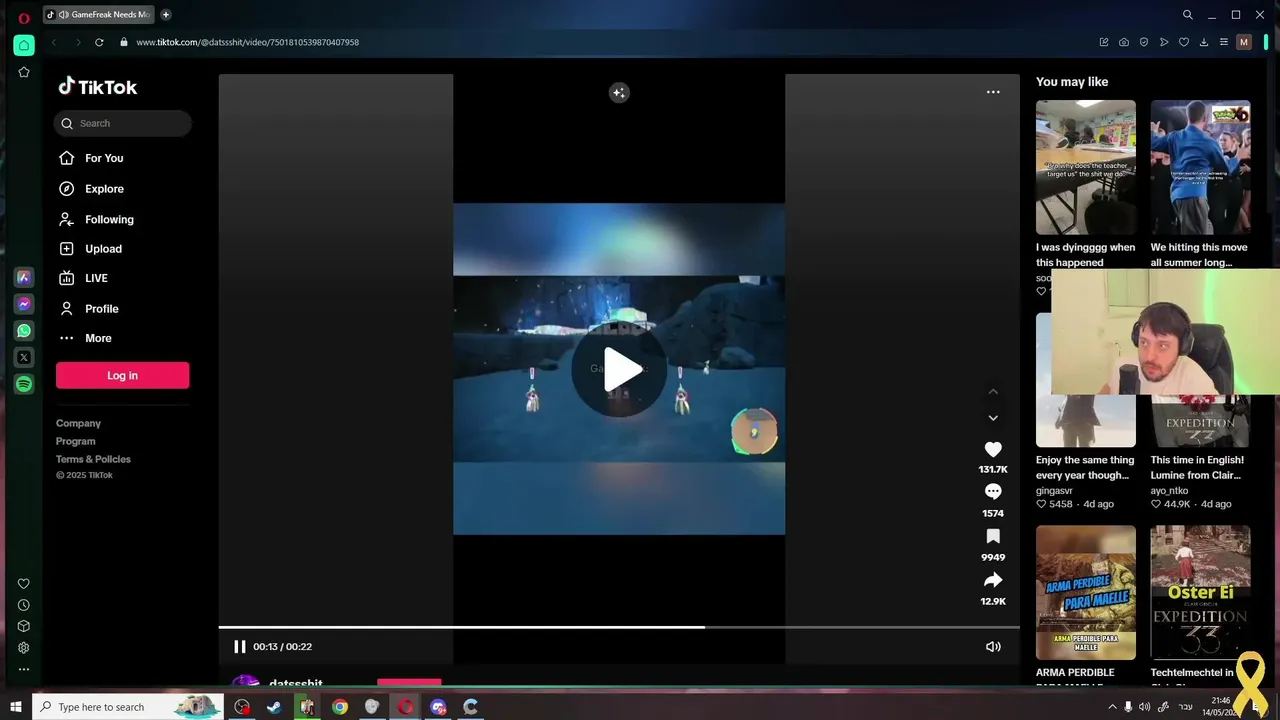Viewport: 1280px width, 720px height.
Task: Open ayo_ntko creator profile
Action: (x=1169, y=491)
